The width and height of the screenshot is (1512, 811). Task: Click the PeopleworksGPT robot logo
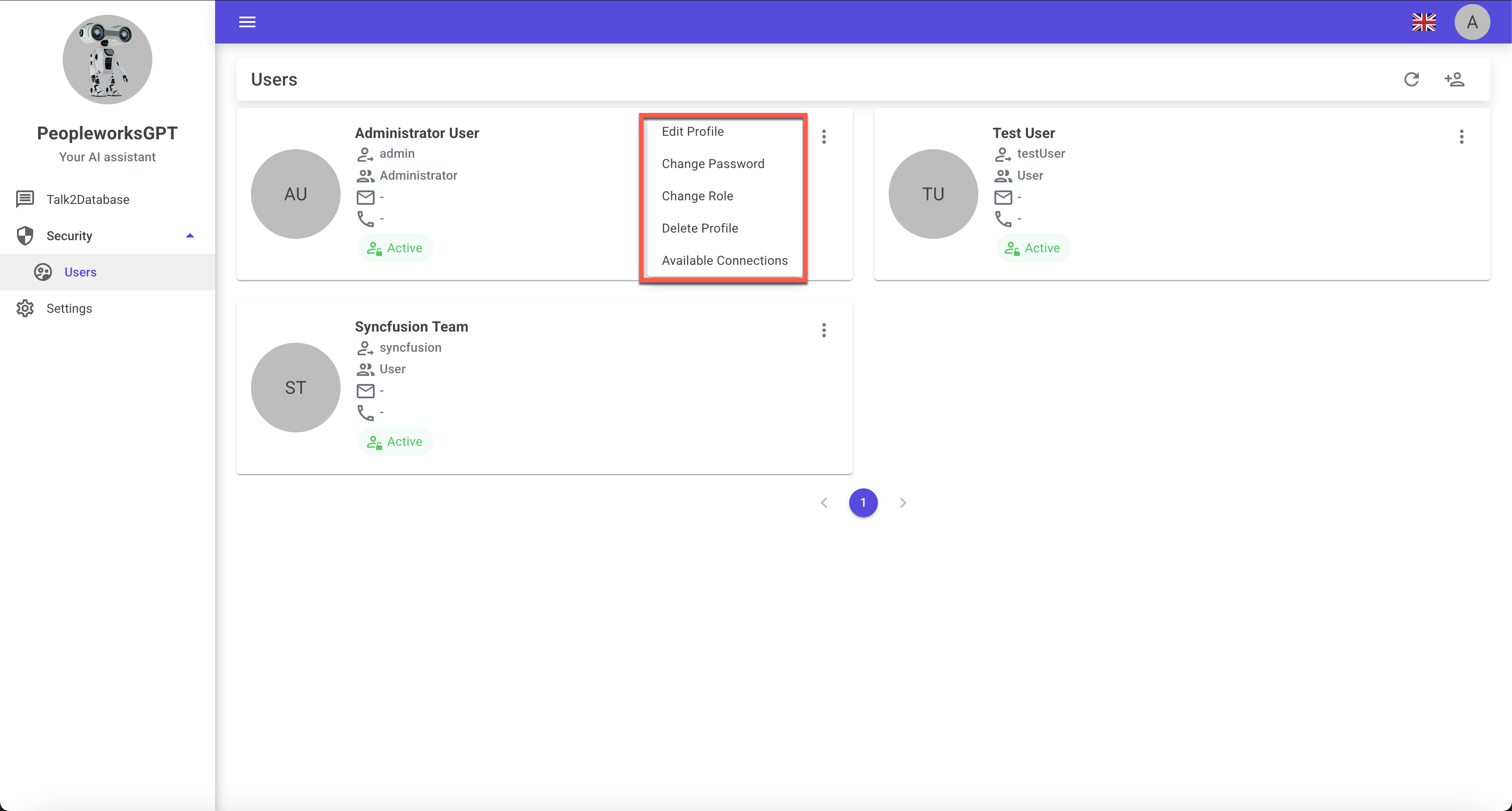point(108,60)
